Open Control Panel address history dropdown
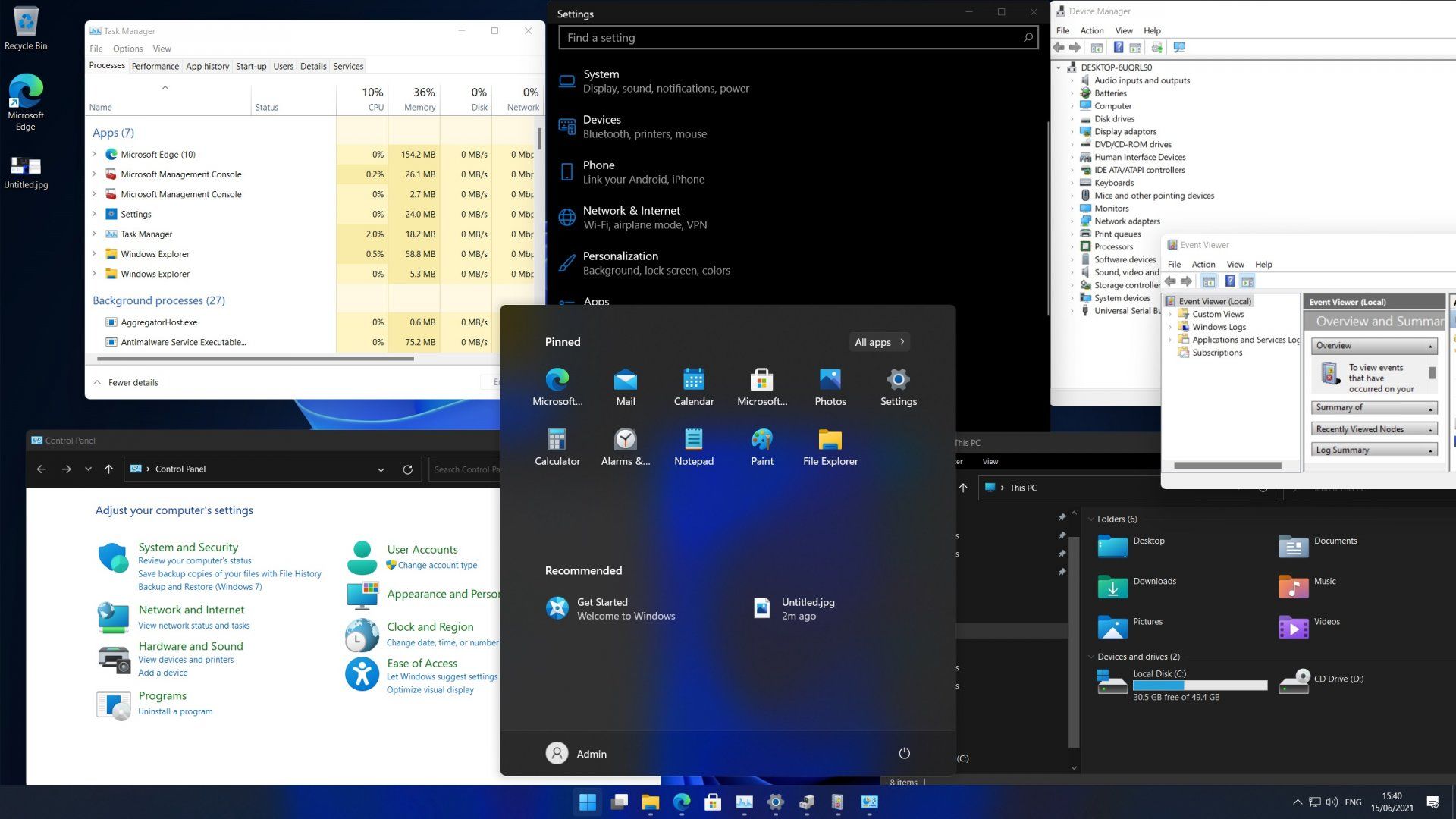This screenshot has height=819, width=1456. [381, 469]
